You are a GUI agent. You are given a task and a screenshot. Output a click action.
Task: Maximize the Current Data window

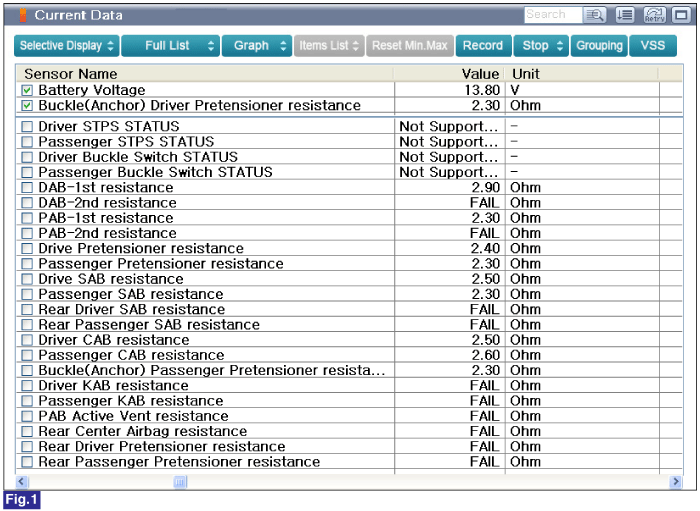(x=681, y=15)
